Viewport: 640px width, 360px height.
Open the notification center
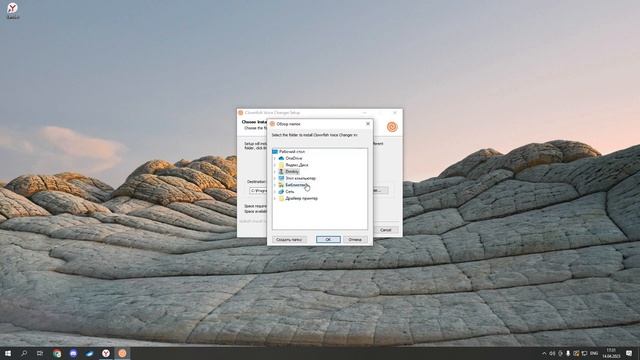click(629, 353)
